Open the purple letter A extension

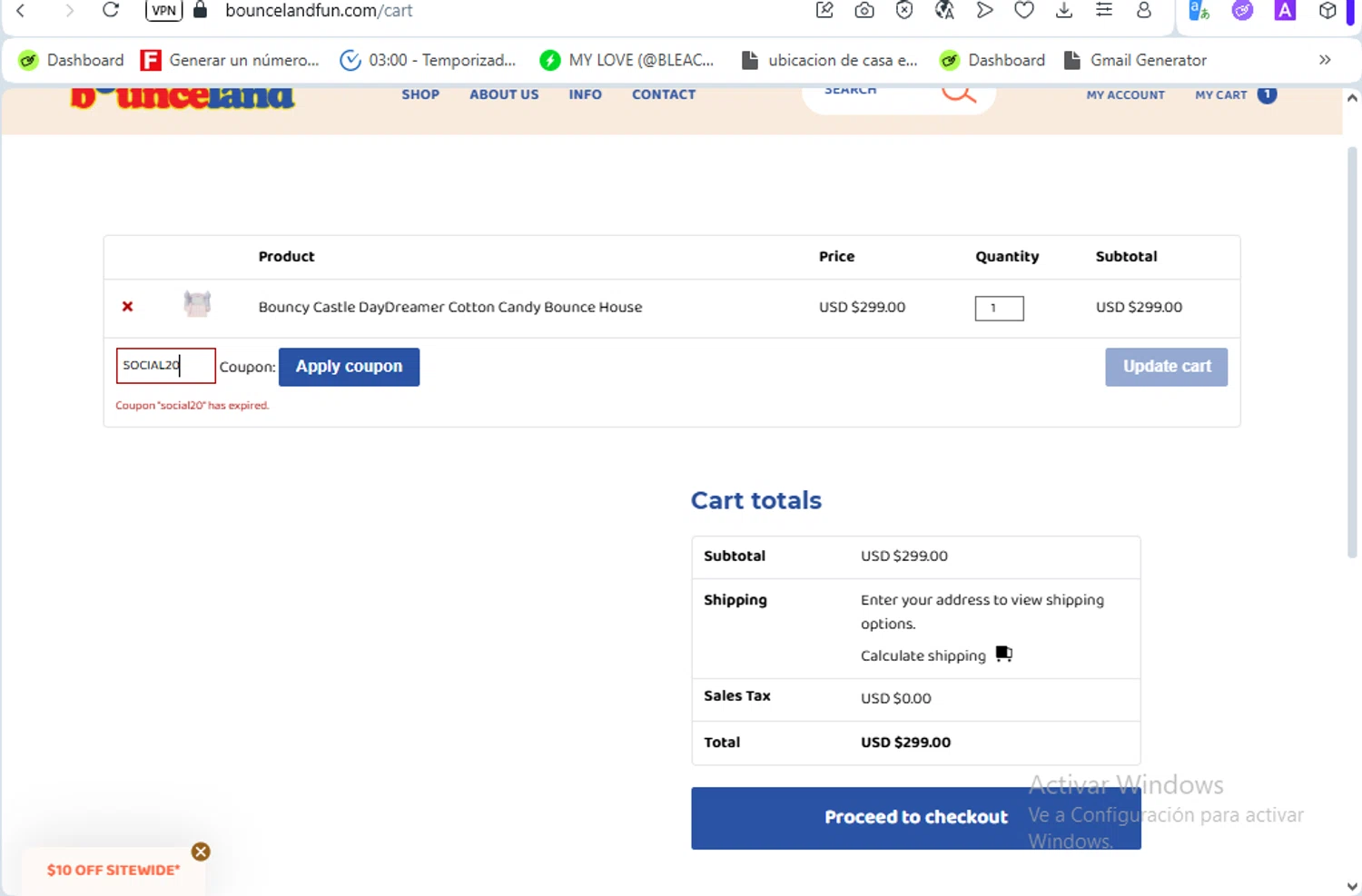click(1285, 11)
